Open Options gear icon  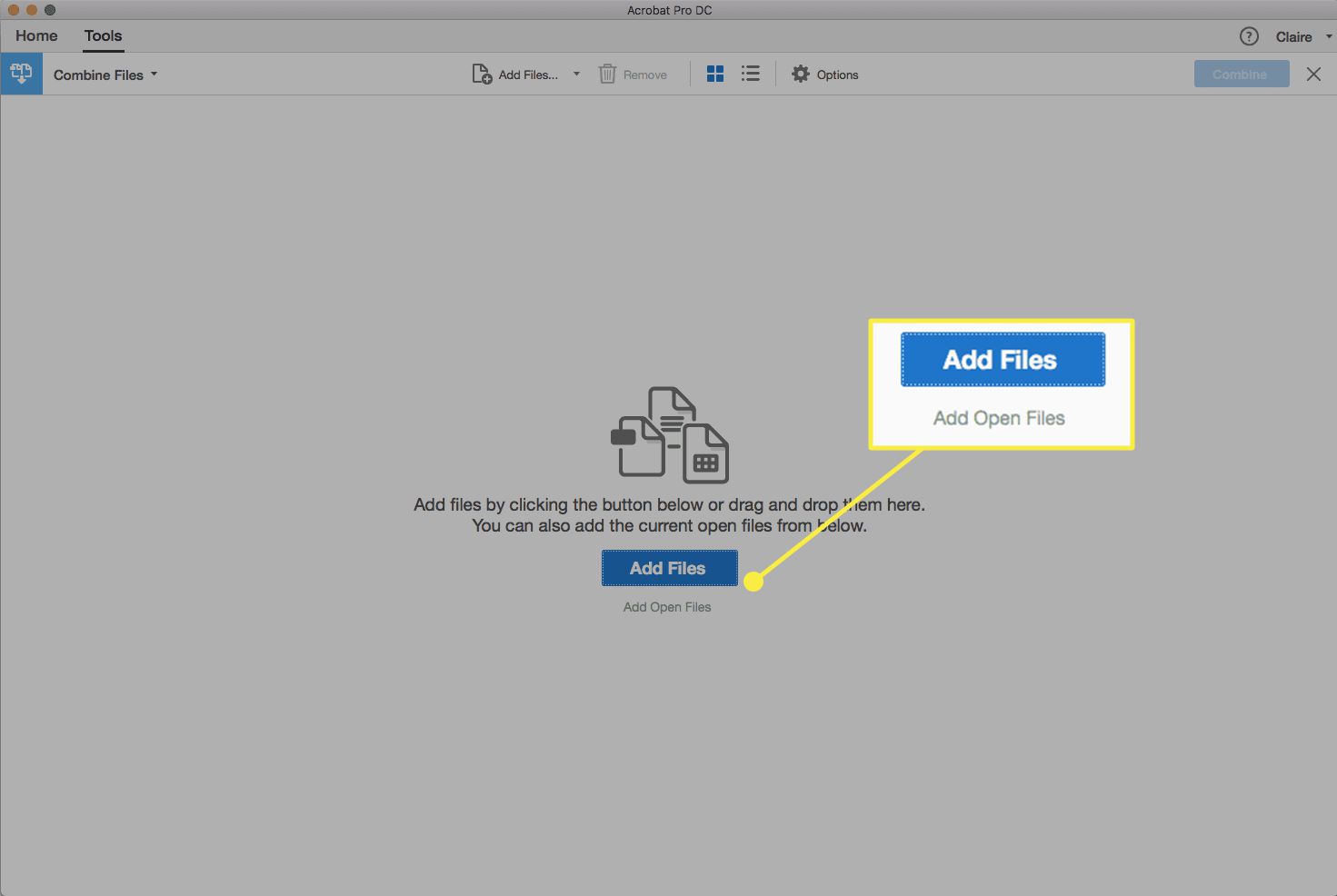tap(800, 74)
